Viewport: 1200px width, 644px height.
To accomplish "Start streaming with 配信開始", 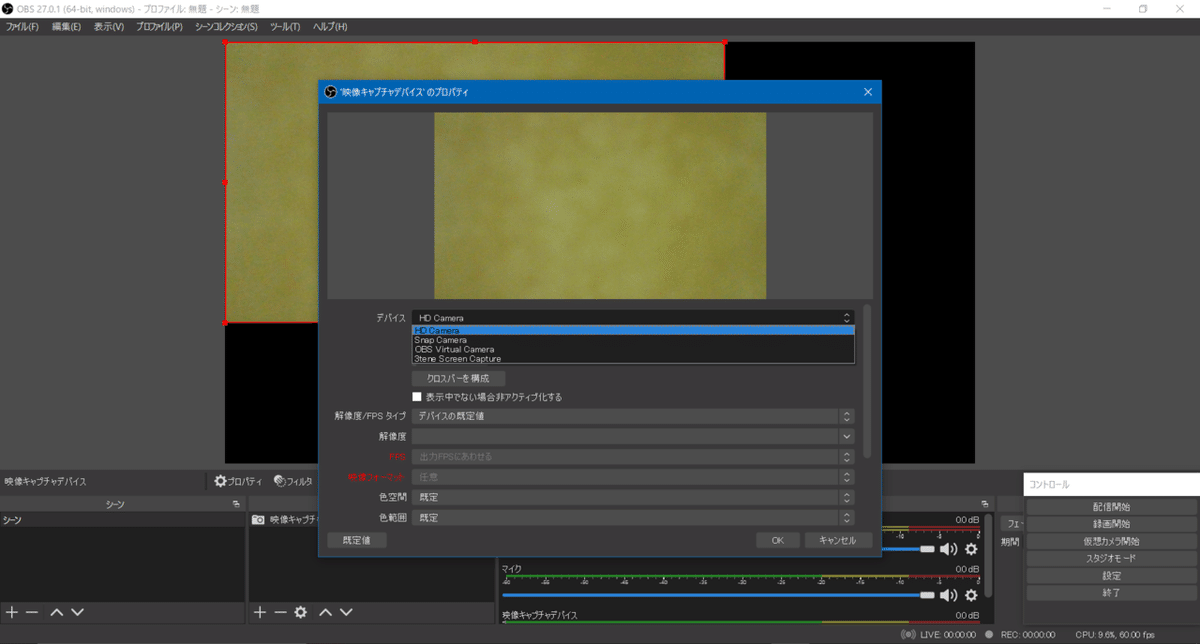I will tap(1110, 507).
